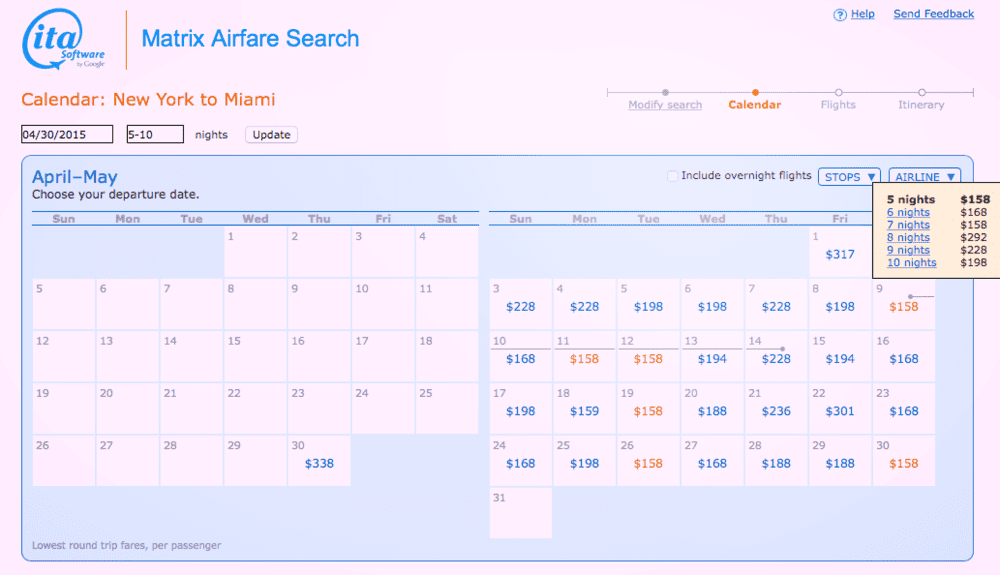Enable Include overnight flights checkbox

pos(672,176)
